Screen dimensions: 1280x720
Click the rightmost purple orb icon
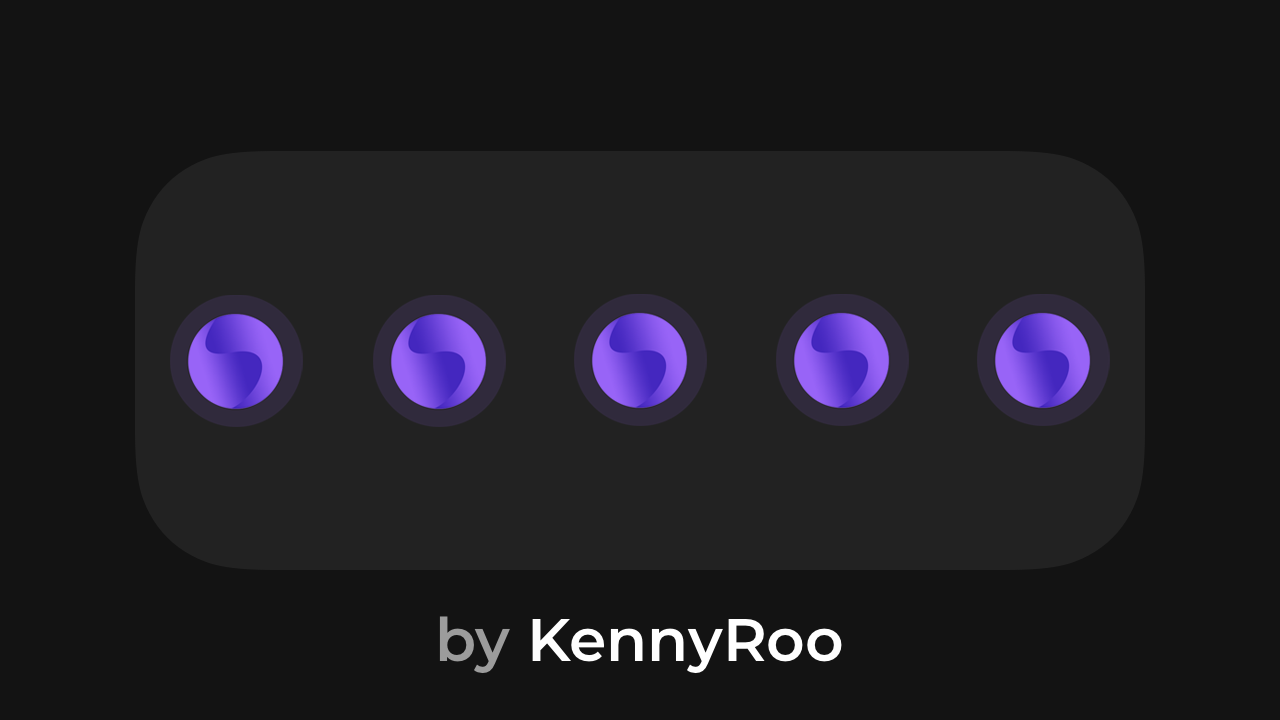point(1043,361)
